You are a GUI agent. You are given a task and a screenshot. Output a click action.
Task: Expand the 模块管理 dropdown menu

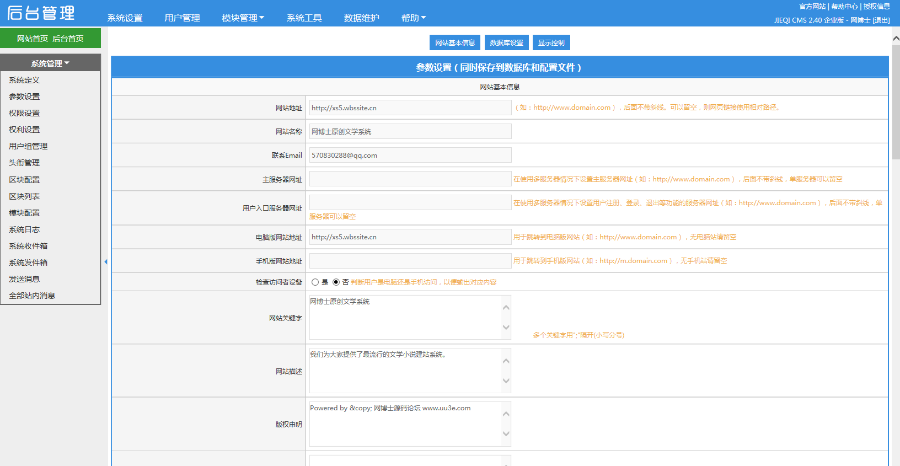(x=242, y=18)
